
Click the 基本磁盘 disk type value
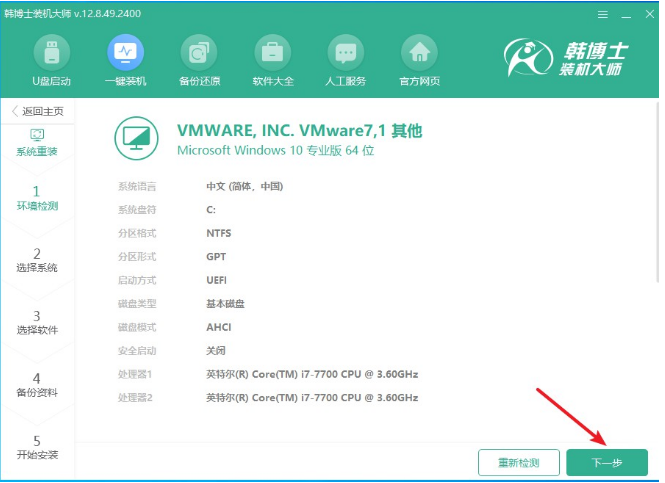[x=225, y=304]
